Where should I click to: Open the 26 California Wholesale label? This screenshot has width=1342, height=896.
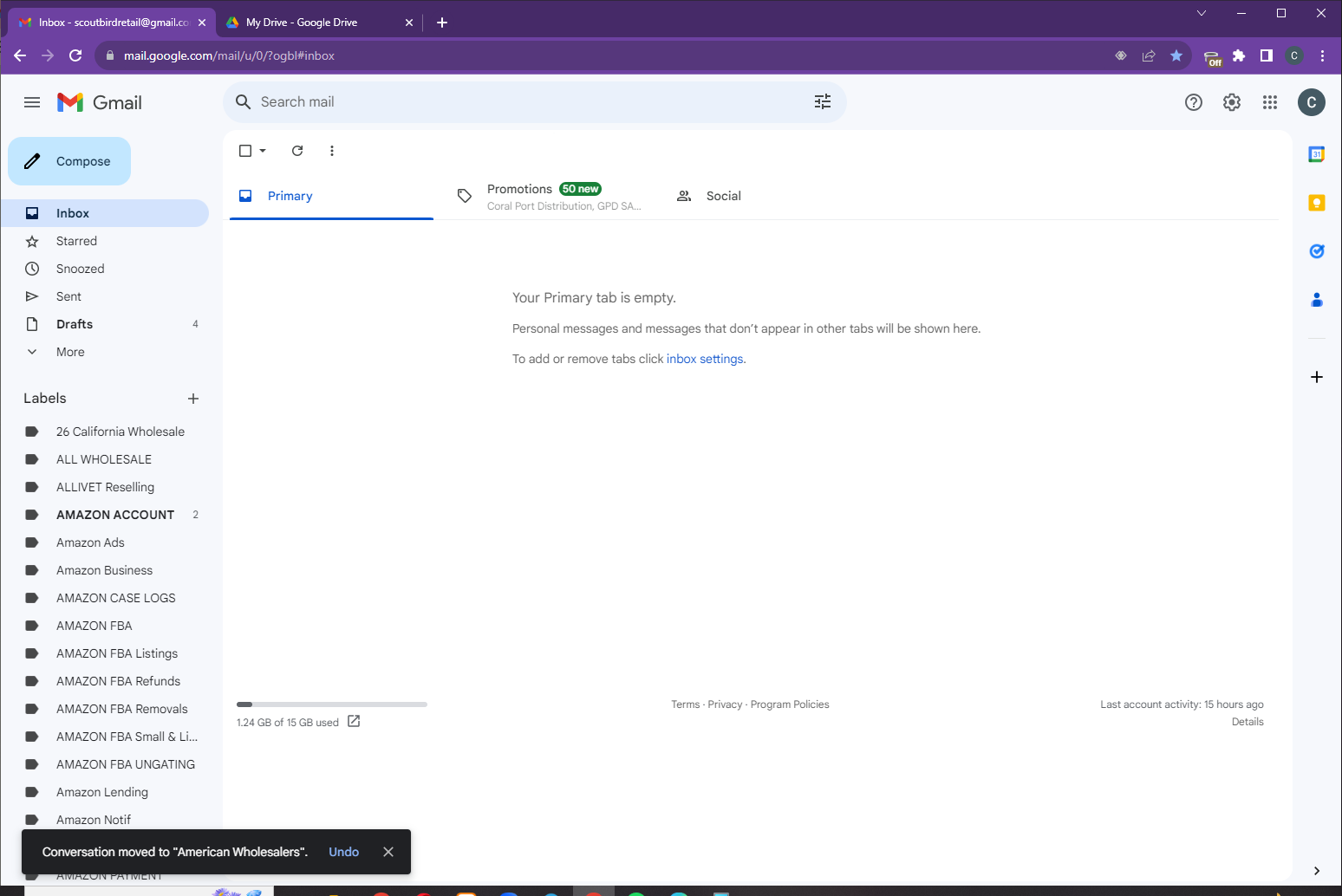click(x=105, y=432)
